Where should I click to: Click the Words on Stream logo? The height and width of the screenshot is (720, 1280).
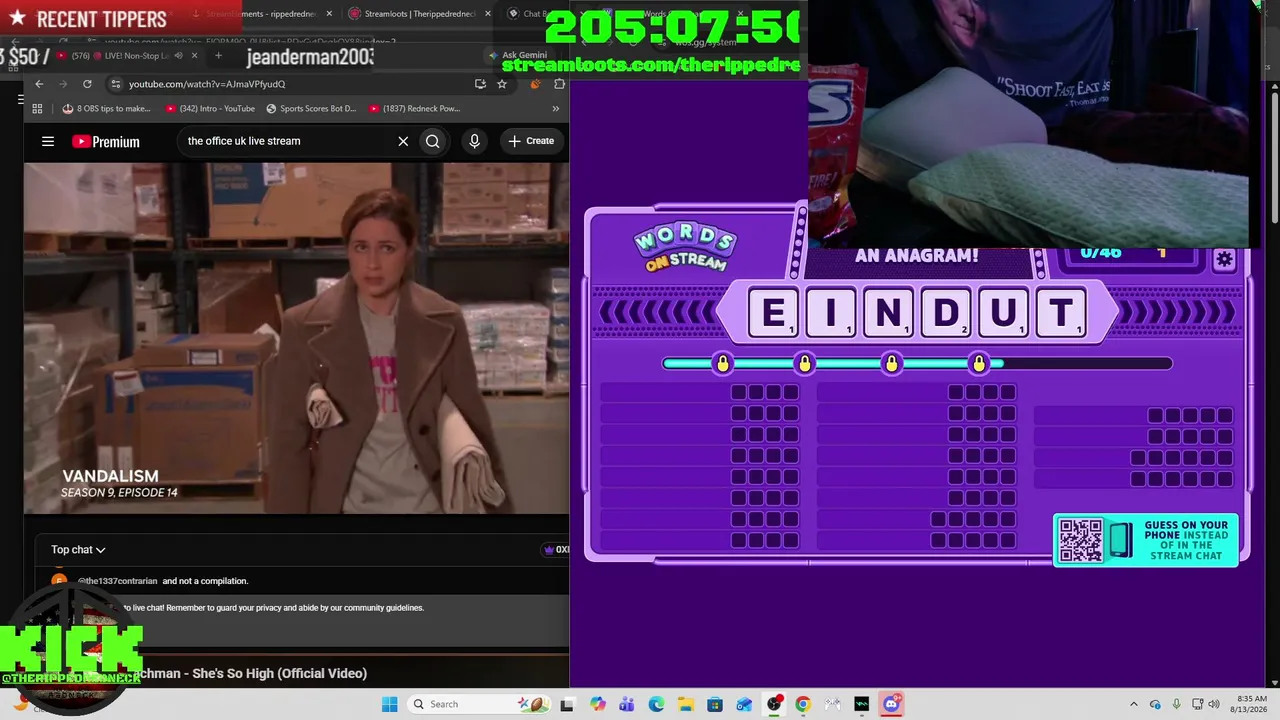pyautogui.click(x=685, y=248)
